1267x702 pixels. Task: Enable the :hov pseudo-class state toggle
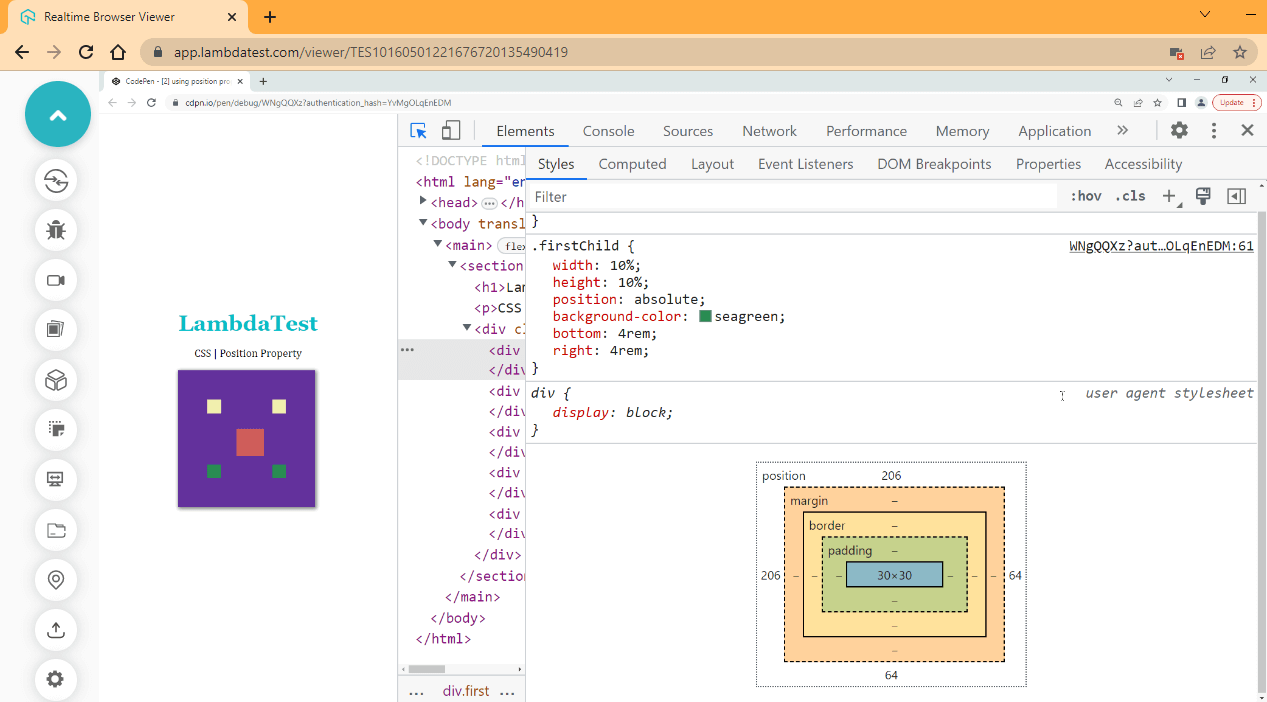(1085, 196)
